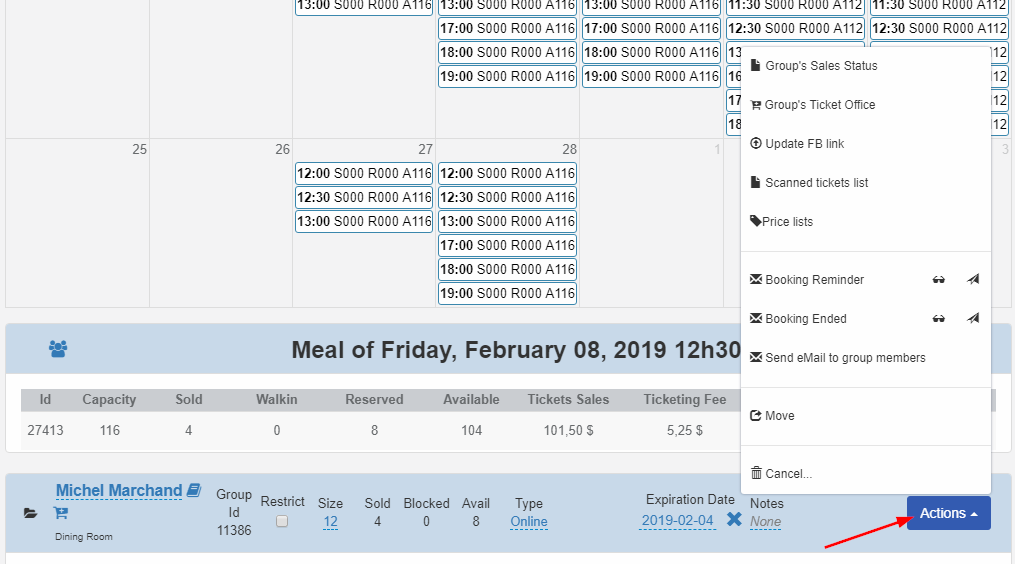
Task: Click the book icon next to Michel Marchand
Action: [x=194, y=490]
